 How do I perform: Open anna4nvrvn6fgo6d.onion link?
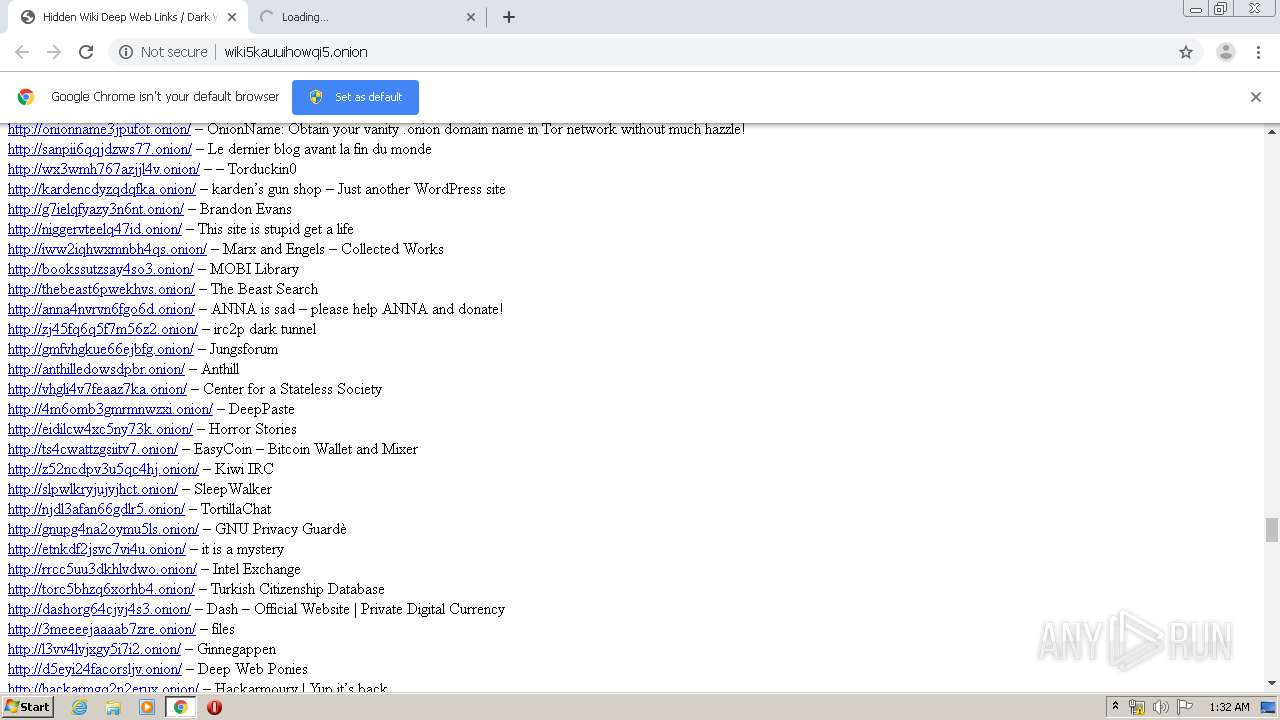click(101, 309)
